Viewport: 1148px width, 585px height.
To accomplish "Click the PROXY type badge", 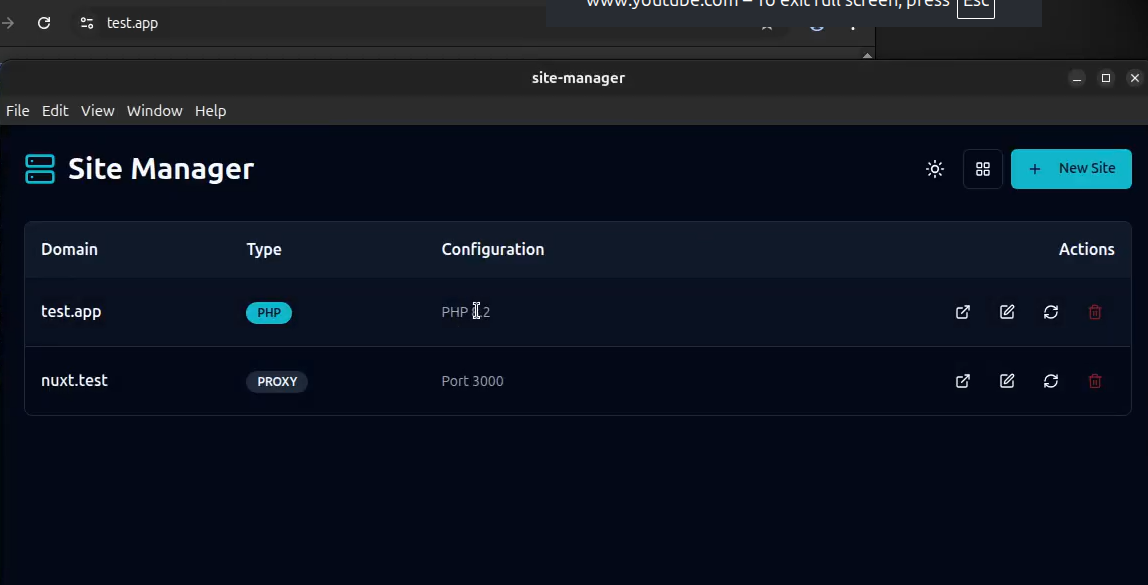I will point(277,382).
